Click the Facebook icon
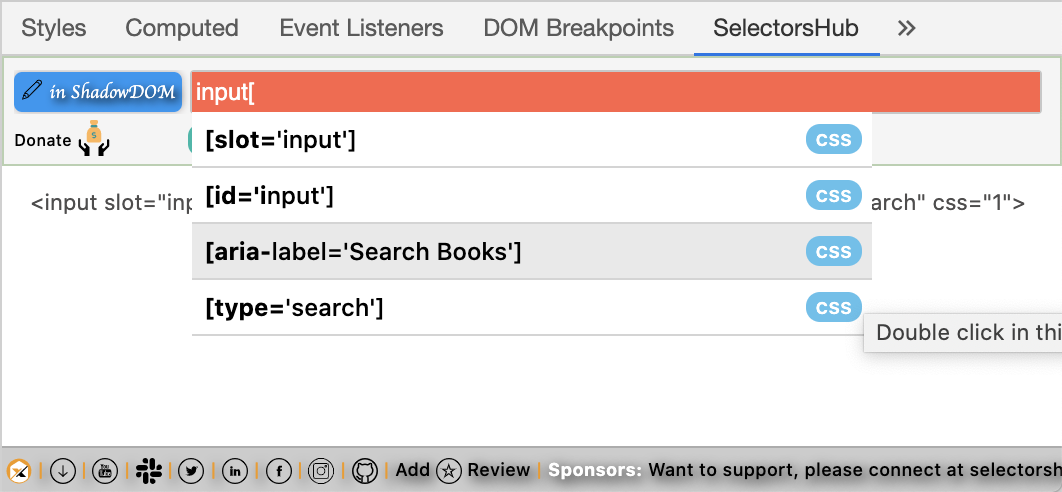Screen dimensions: 1062x492 pos(278,471)
